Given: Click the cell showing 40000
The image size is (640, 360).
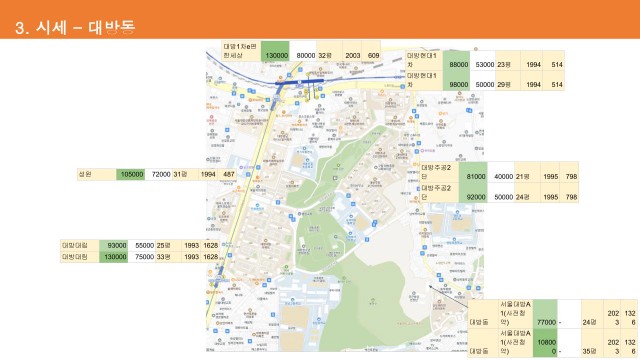Looking at the screenshot, I should coord(501,172).
